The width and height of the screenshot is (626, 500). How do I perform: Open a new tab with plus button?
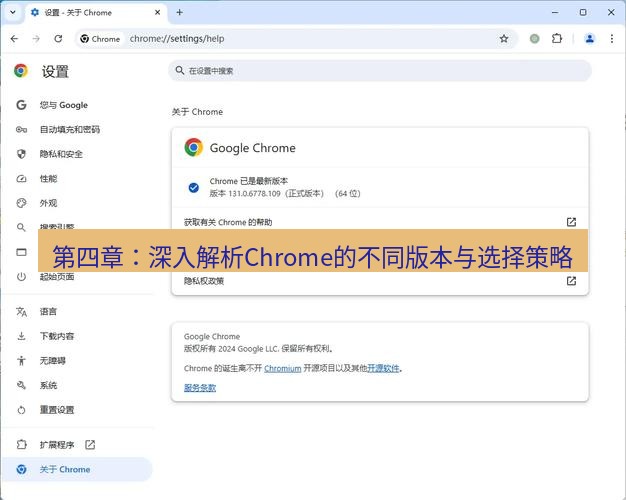(x=180, y=12)
